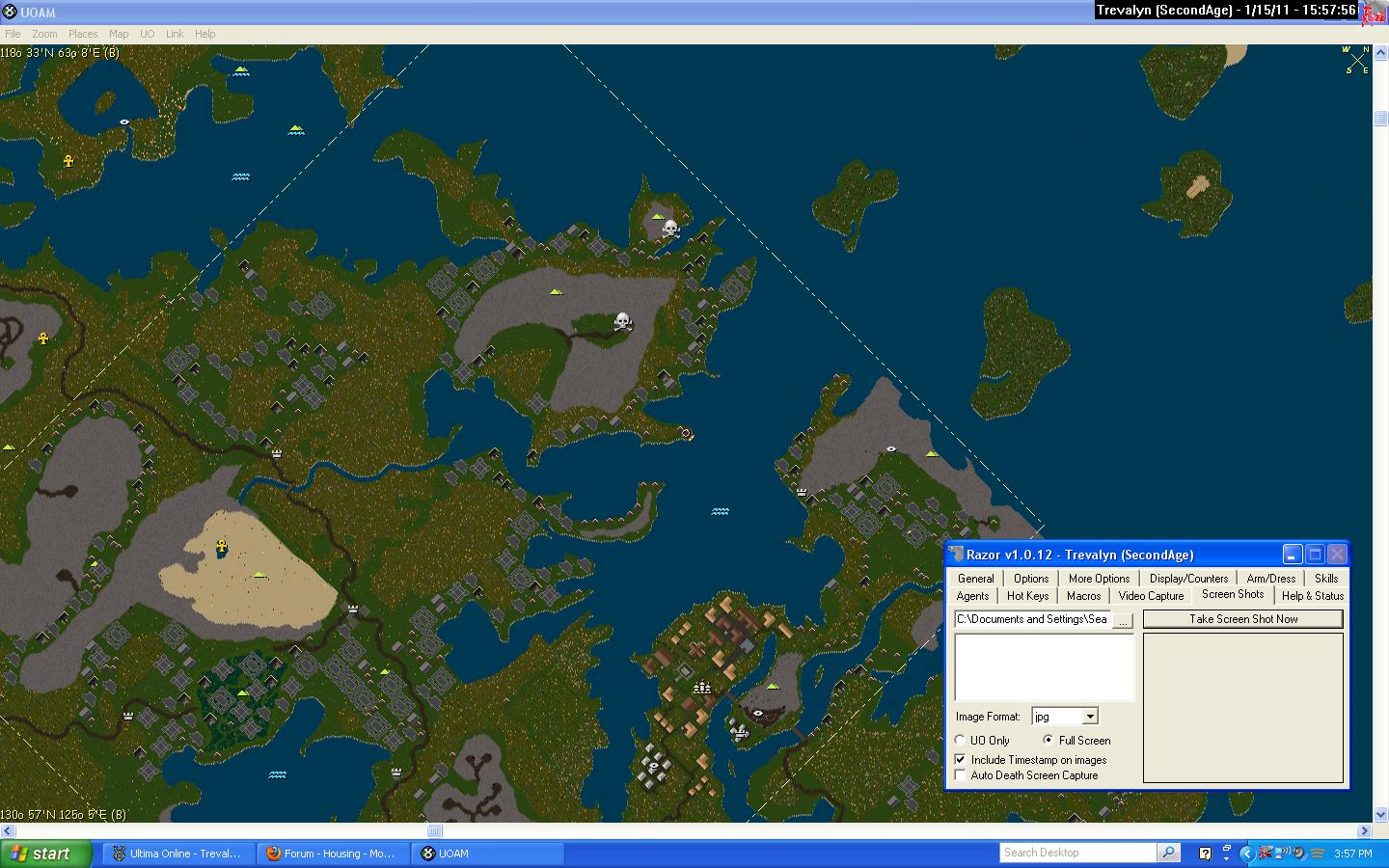This screenshot has height=868, width=1389.
Task: Uncheck Include Timestamp on images
Action: [960, 760]
